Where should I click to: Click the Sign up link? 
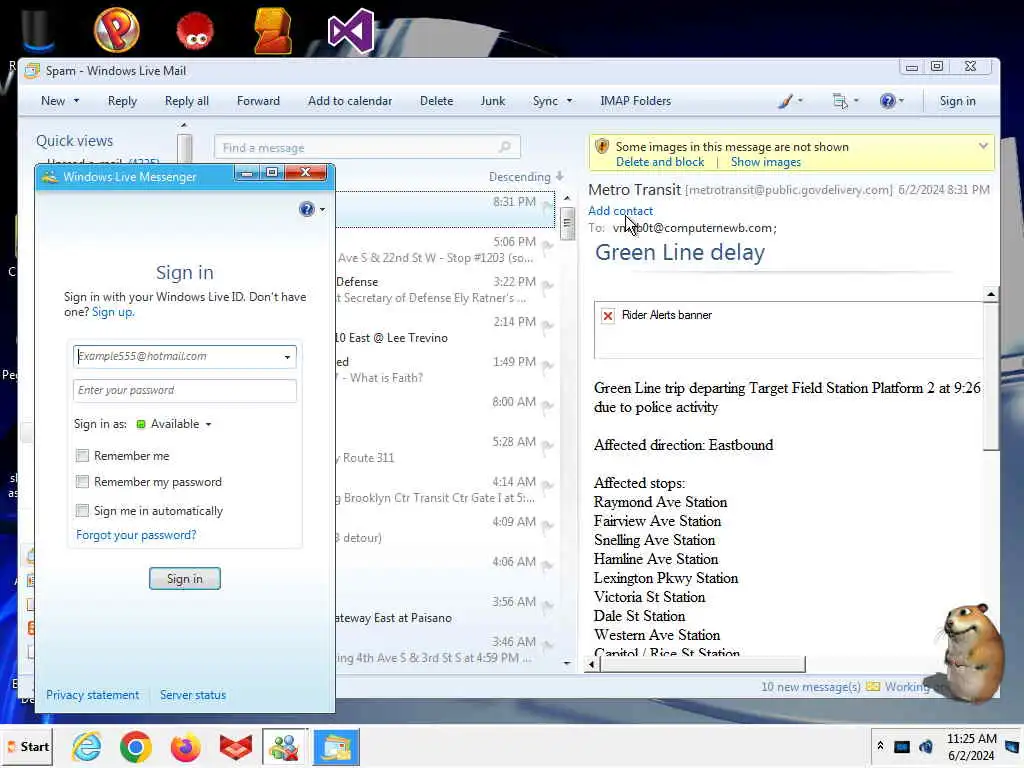[x=112, y=312]
